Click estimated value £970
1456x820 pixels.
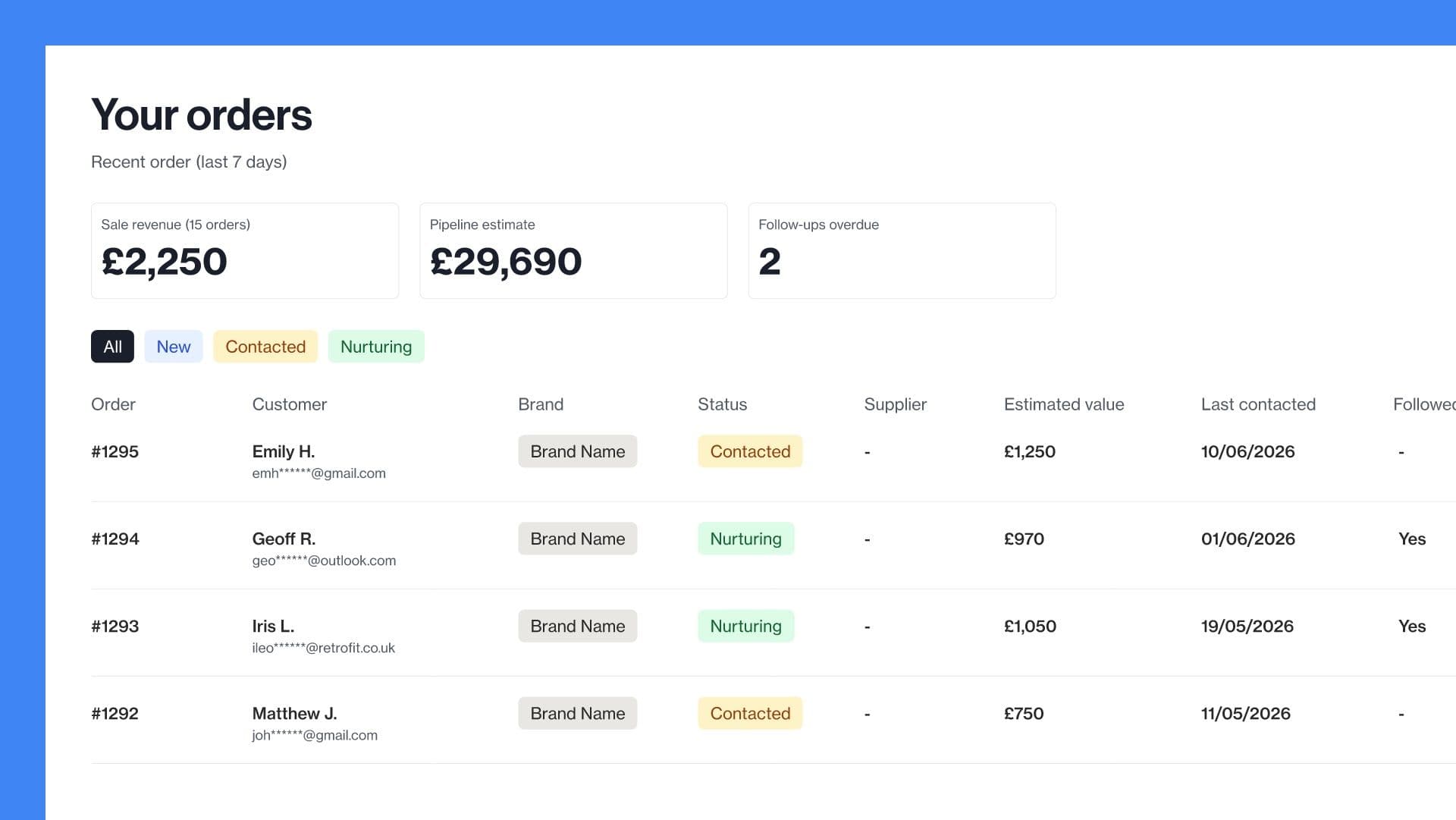1024,539
